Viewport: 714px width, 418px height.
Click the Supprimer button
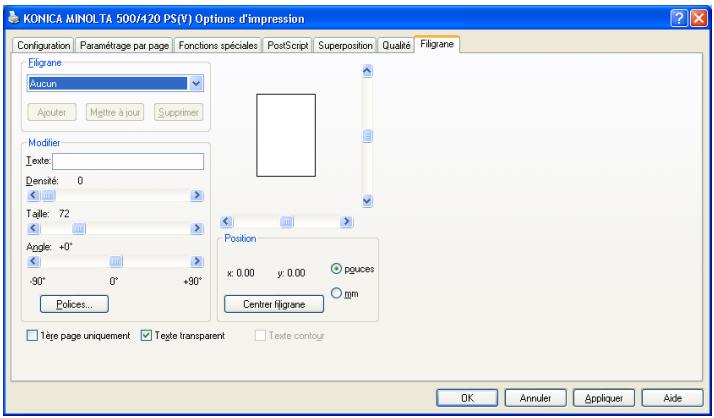tap(178, 112)
